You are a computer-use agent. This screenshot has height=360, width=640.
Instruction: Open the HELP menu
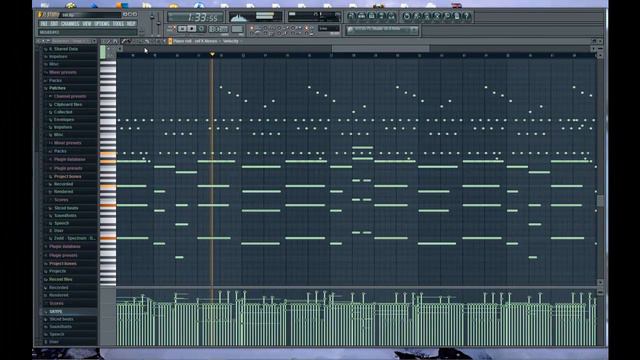point(131,24)
